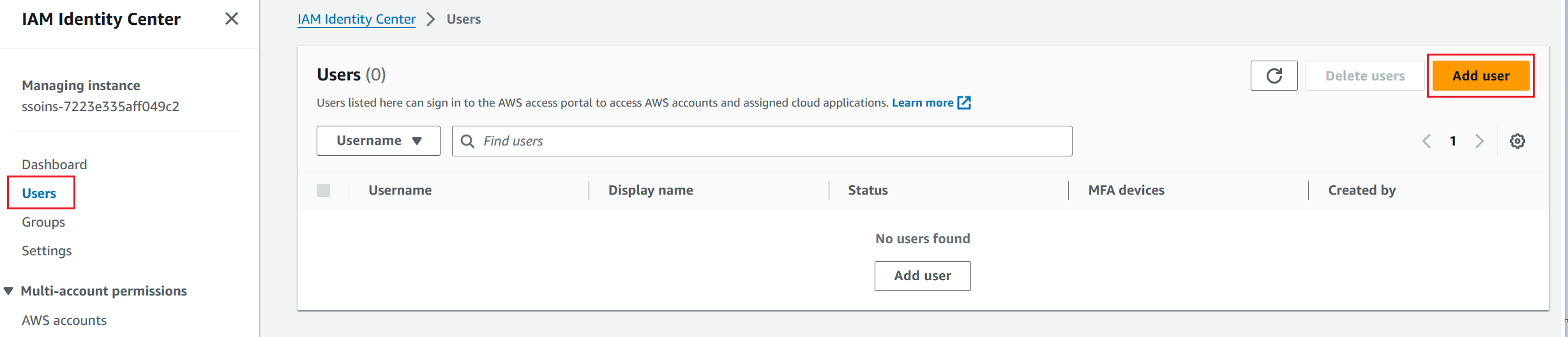Viewport: 1568px width, 337px height.
Task: Open Dashboard in the sidebar
Action: pos(54,165)
